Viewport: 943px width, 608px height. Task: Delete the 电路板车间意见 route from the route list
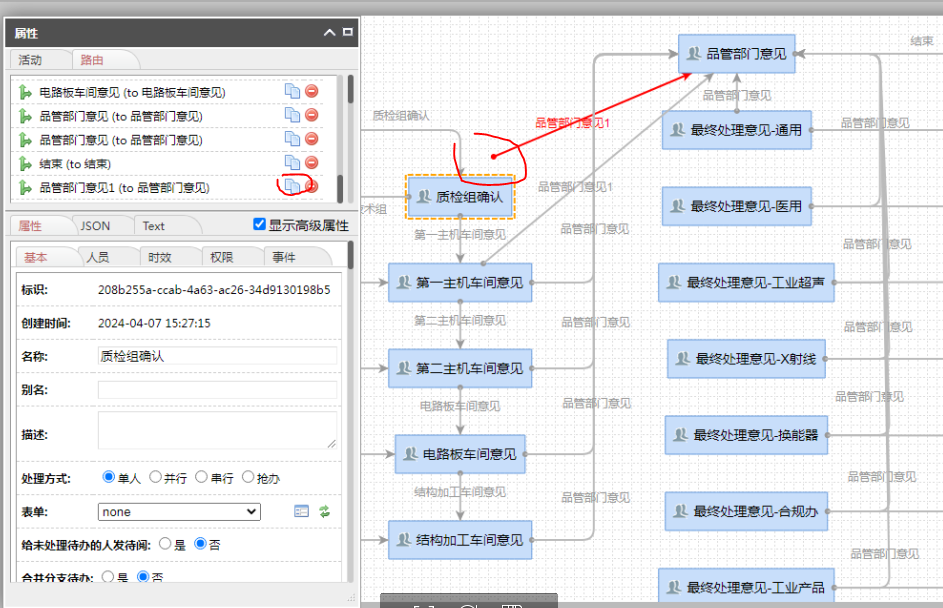[312, 91]
